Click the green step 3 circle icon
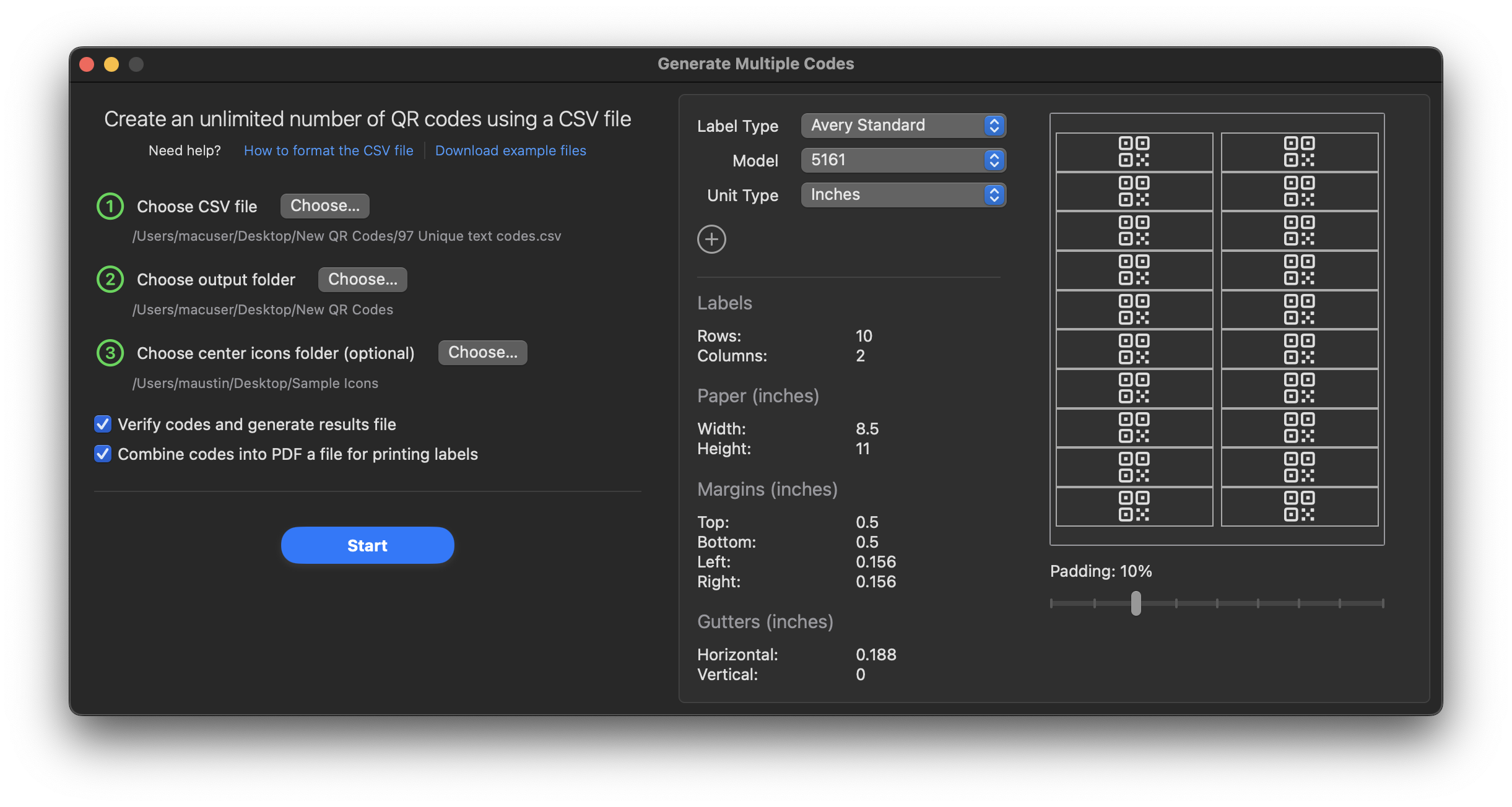 coord(110,353)
